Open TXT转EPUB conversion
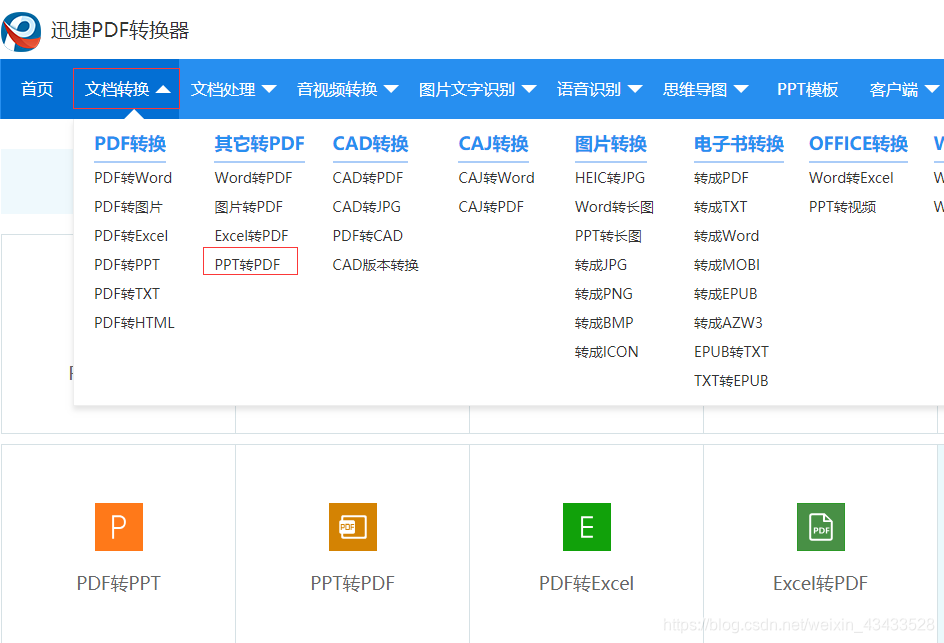Image resolution: width=944 pixels, height=643 pixels. coord(731,381)
